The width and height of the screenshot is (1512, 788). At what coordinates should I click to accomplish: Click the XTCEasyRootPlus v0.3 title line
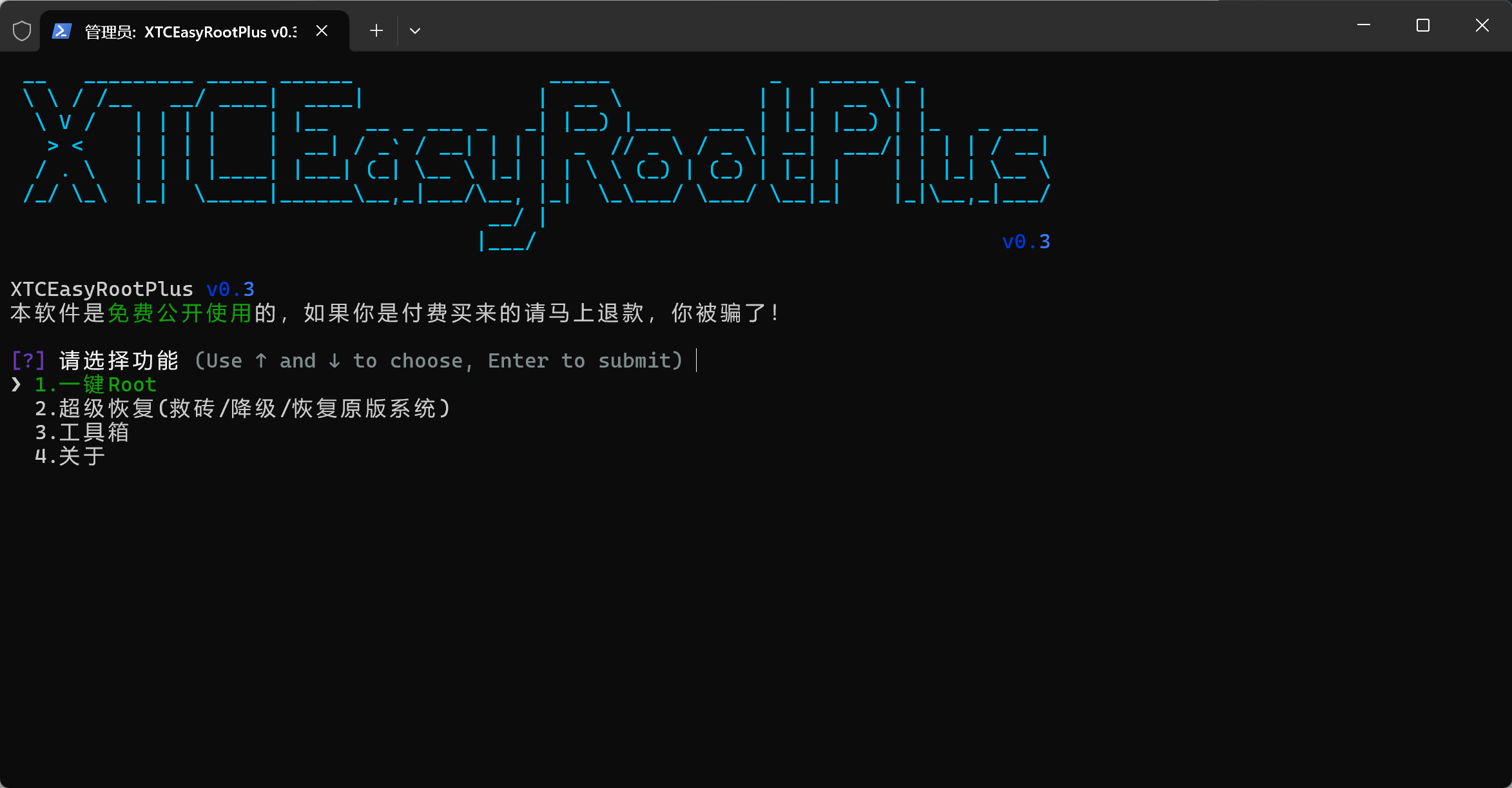tap(133, 290)
